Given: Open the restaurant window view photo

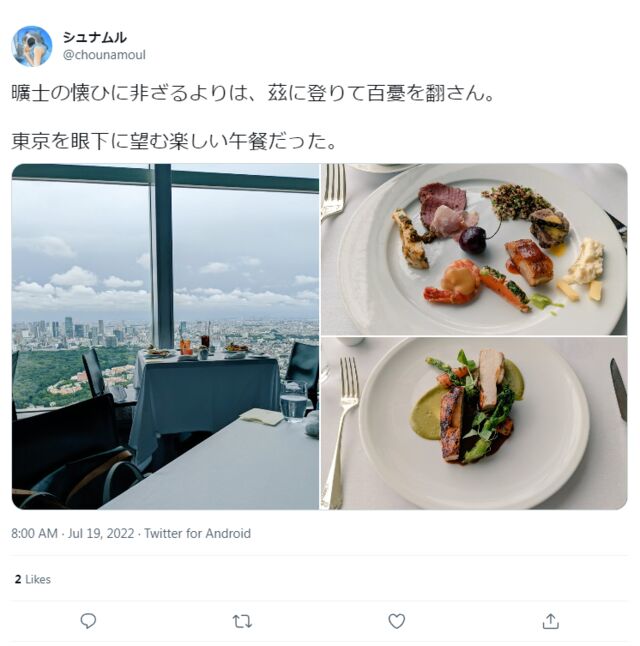Looking at the screenshot, I should click(x=165, y=336).
